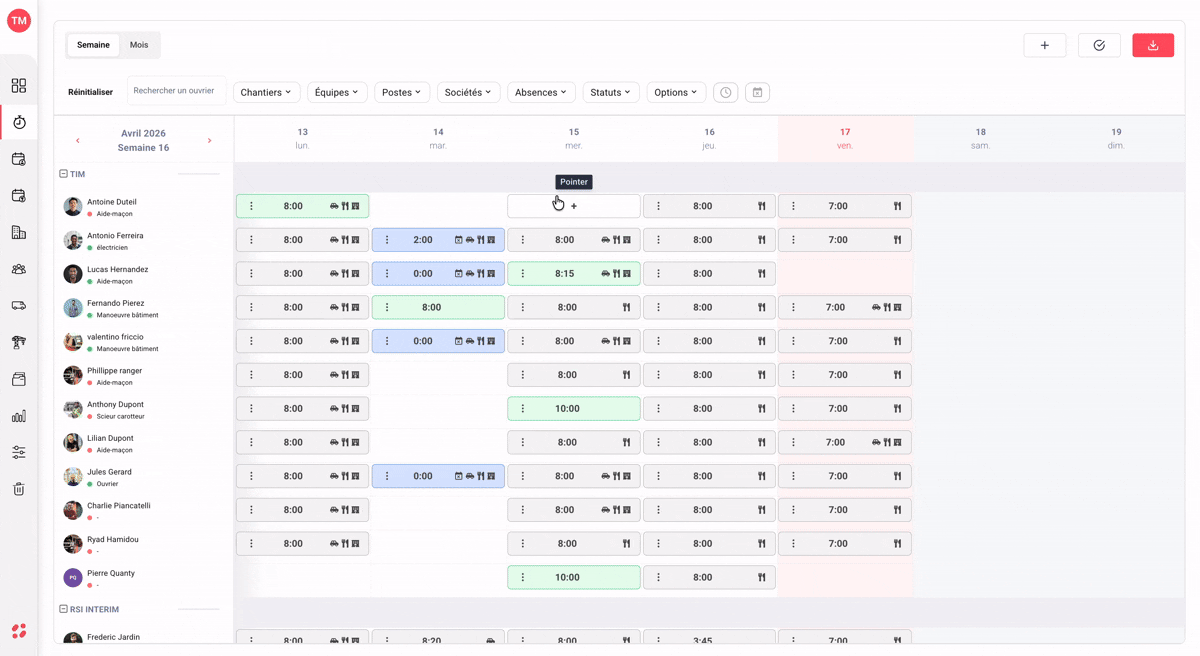Click Antoine Duteil's profile photo
This screenshot has height=656, width=1200.
click(x=73, y=207)
